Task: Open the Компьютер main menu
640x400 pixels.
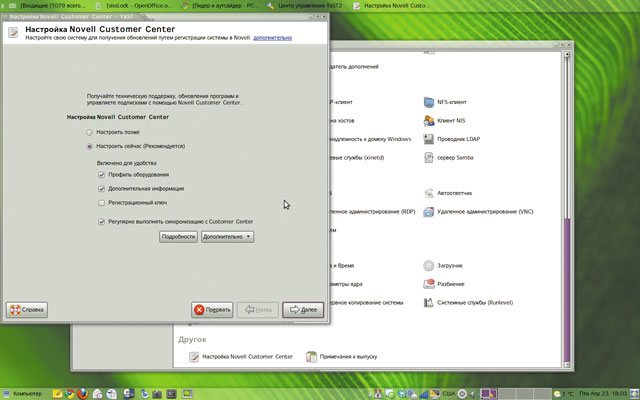Action: 23,394
